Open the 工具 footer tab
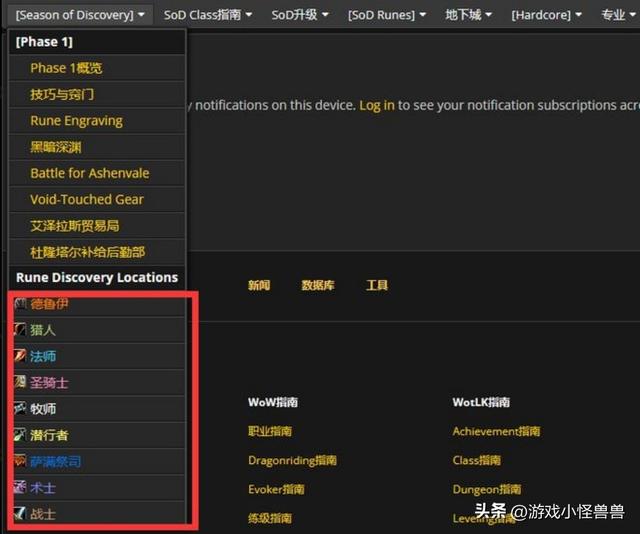This screenshot has height=534, width=640. [377, 285]
